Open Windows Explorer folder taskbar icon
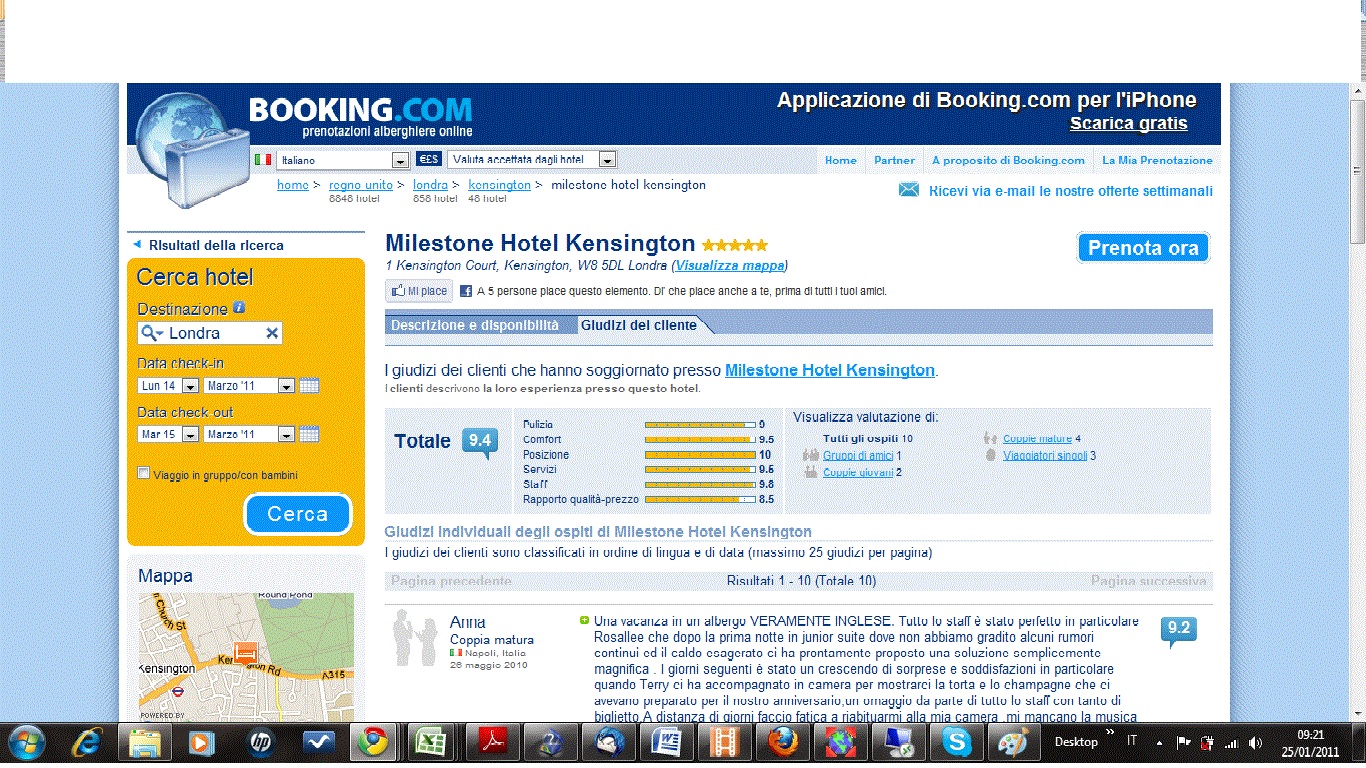Screen dimensions: 1366x768 pyautogui.click(x=144, y=743)
